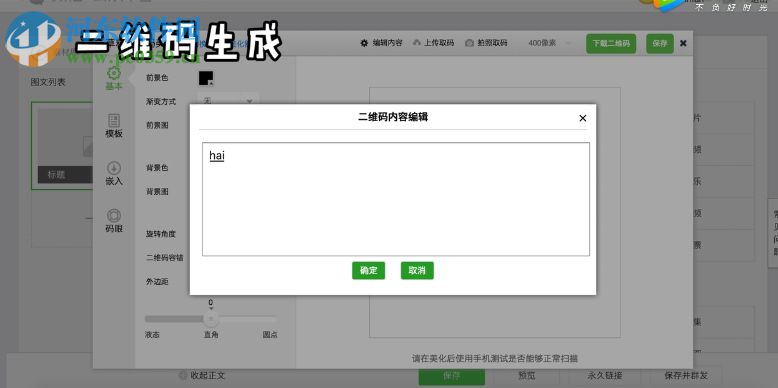Screen dimensions: 778x388
Task: Click the 预览 button in the bottom bar
Action: tap(526, 376)
